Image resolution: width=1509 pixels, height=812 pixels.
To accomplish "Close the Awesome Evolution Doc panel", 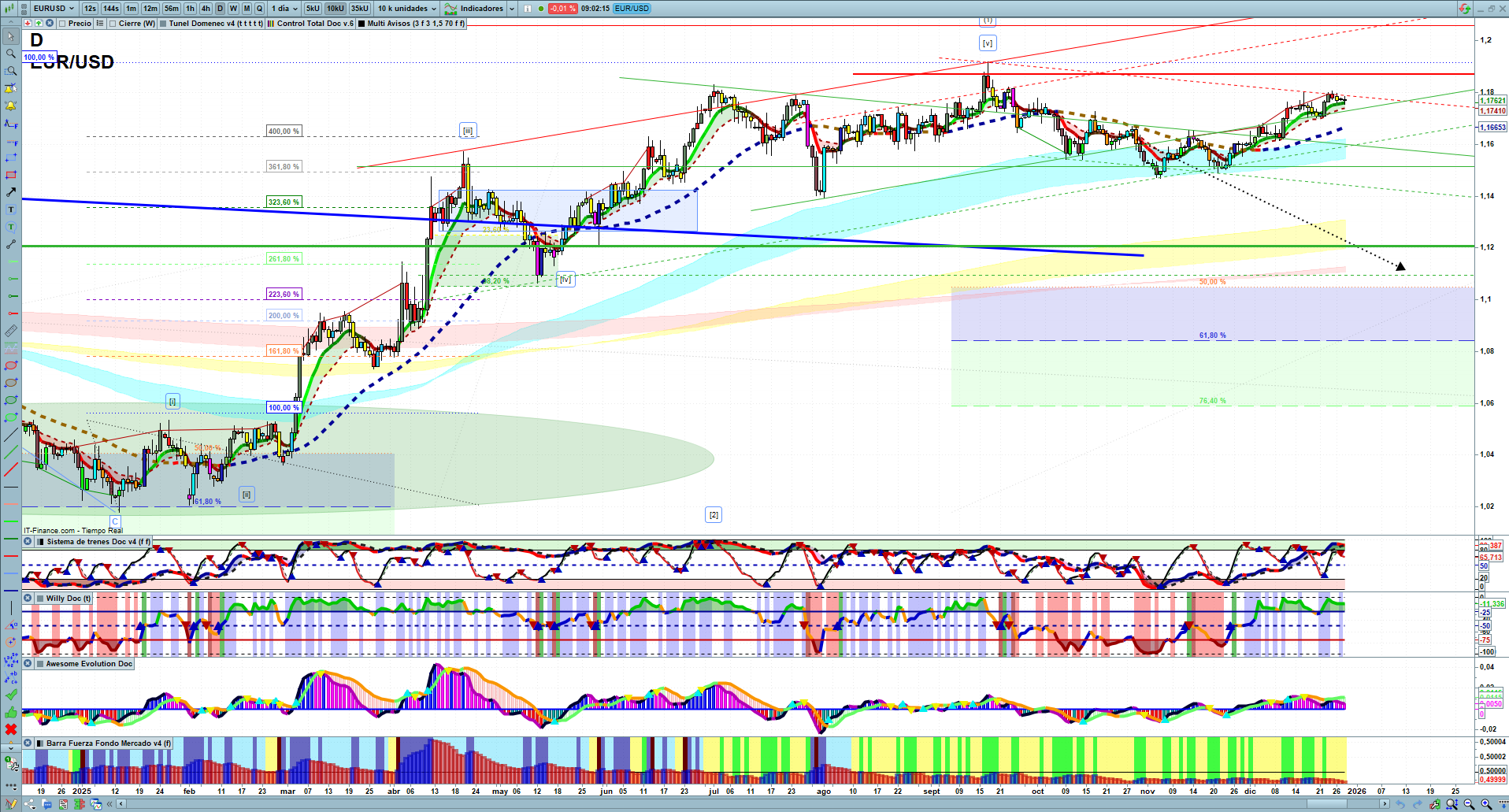I will pos(28,664).
